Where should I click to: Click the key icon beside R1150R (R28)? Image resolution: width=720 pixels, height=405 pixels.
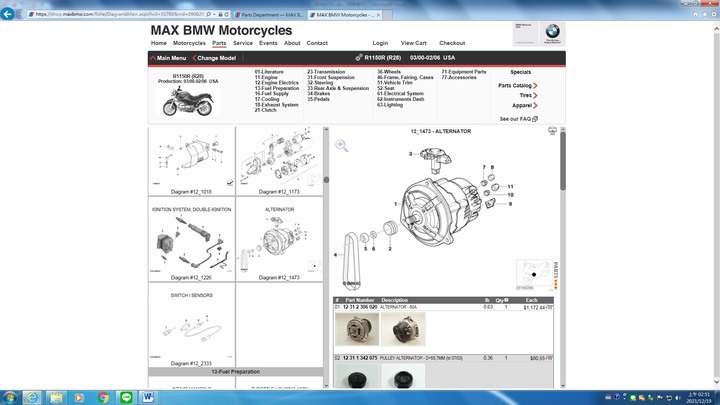click(359, 57)
